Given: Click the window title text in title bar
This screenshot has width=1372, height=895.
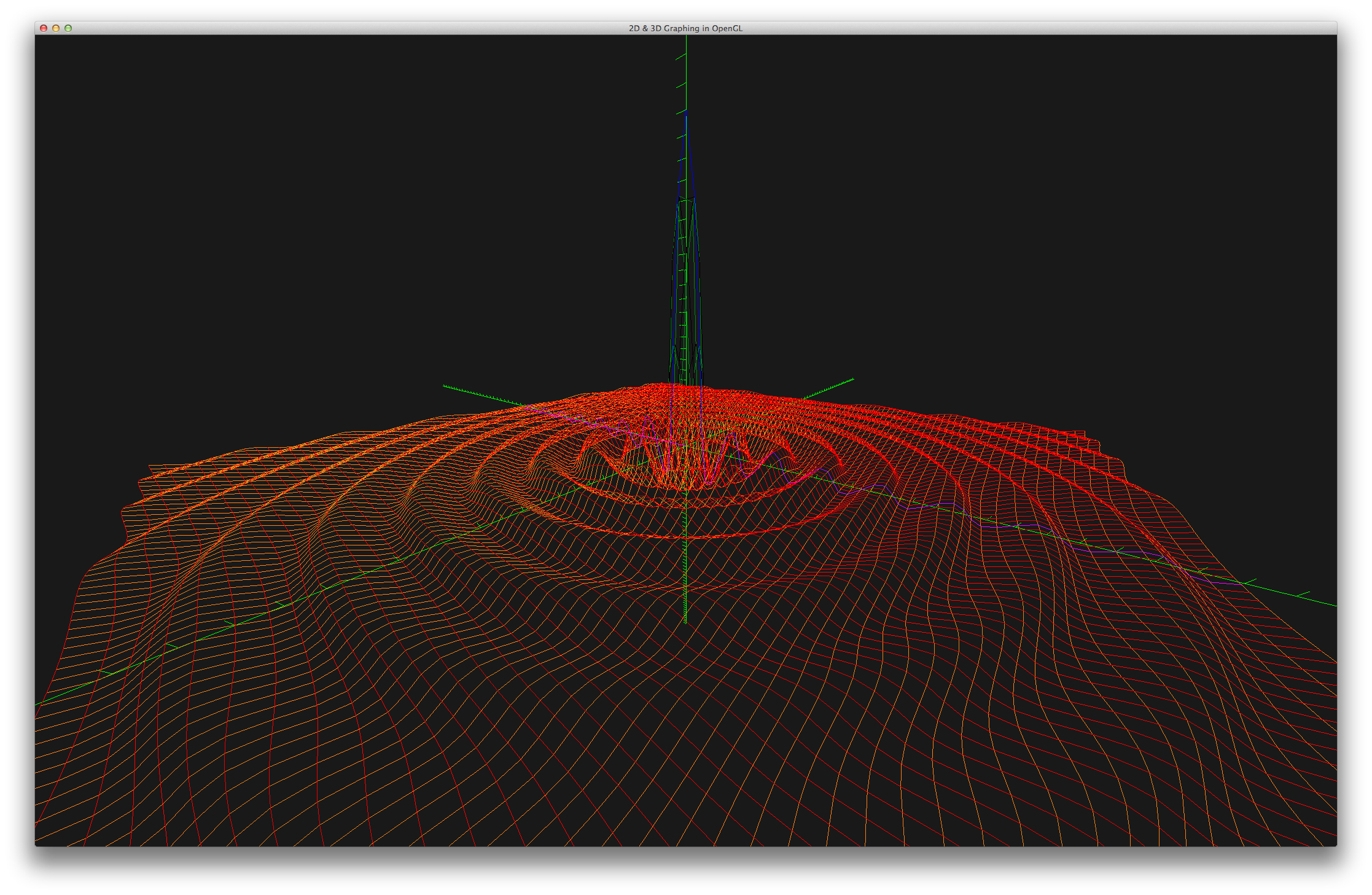Looking at the screenshot, I should click(685, 28).
